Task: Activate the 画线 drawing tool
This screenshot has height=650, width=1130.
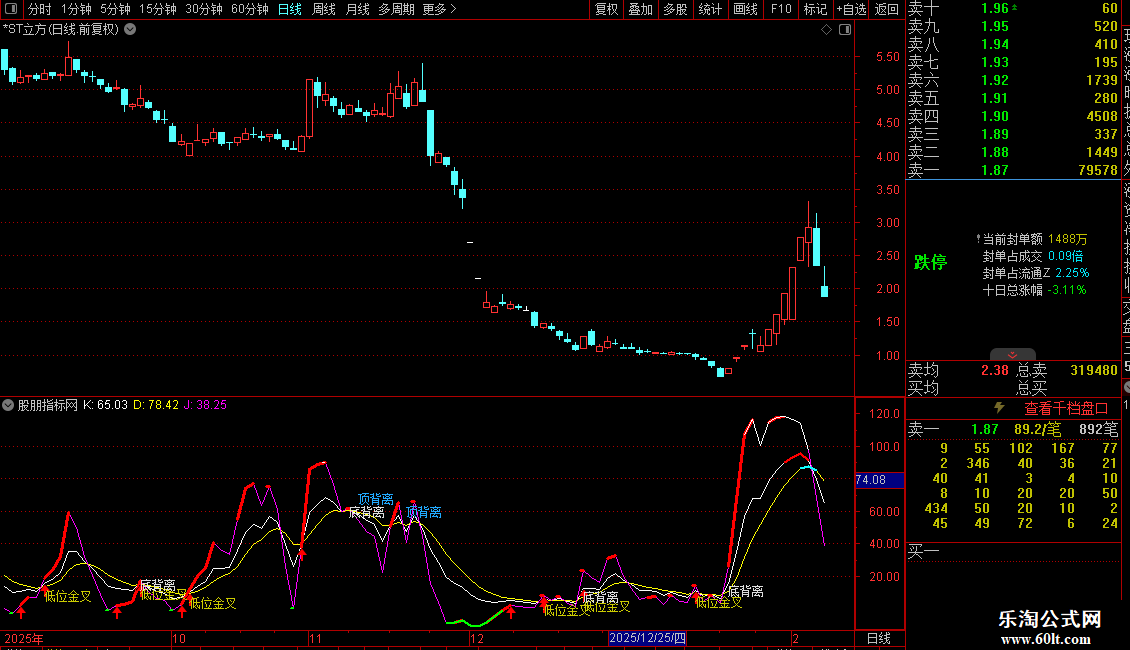Action: (x=745, y=9)
